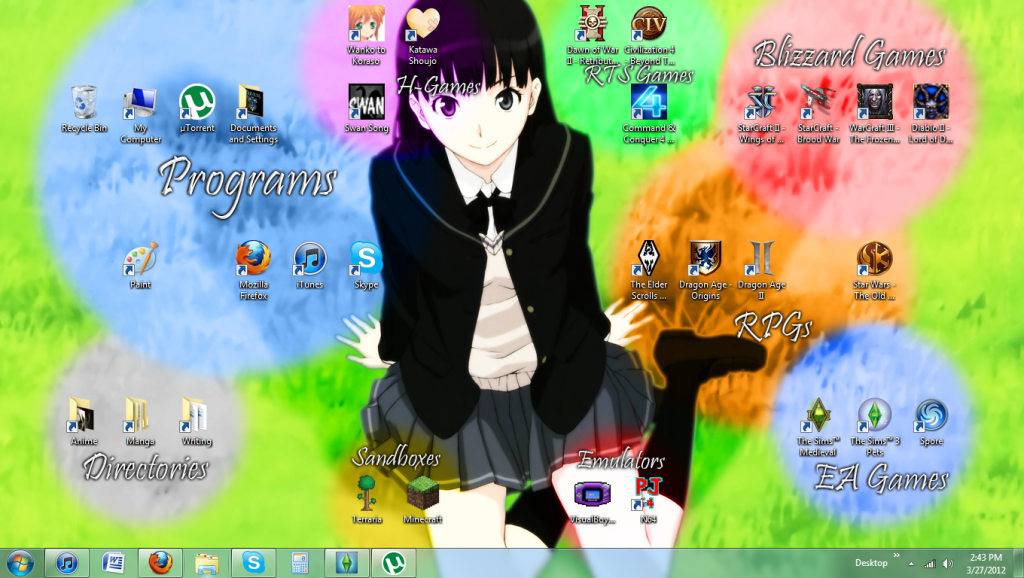Open the Recycle Bin desktop icon
The width and height of the screenshot is (1024, 578).
tap(84, 103)
